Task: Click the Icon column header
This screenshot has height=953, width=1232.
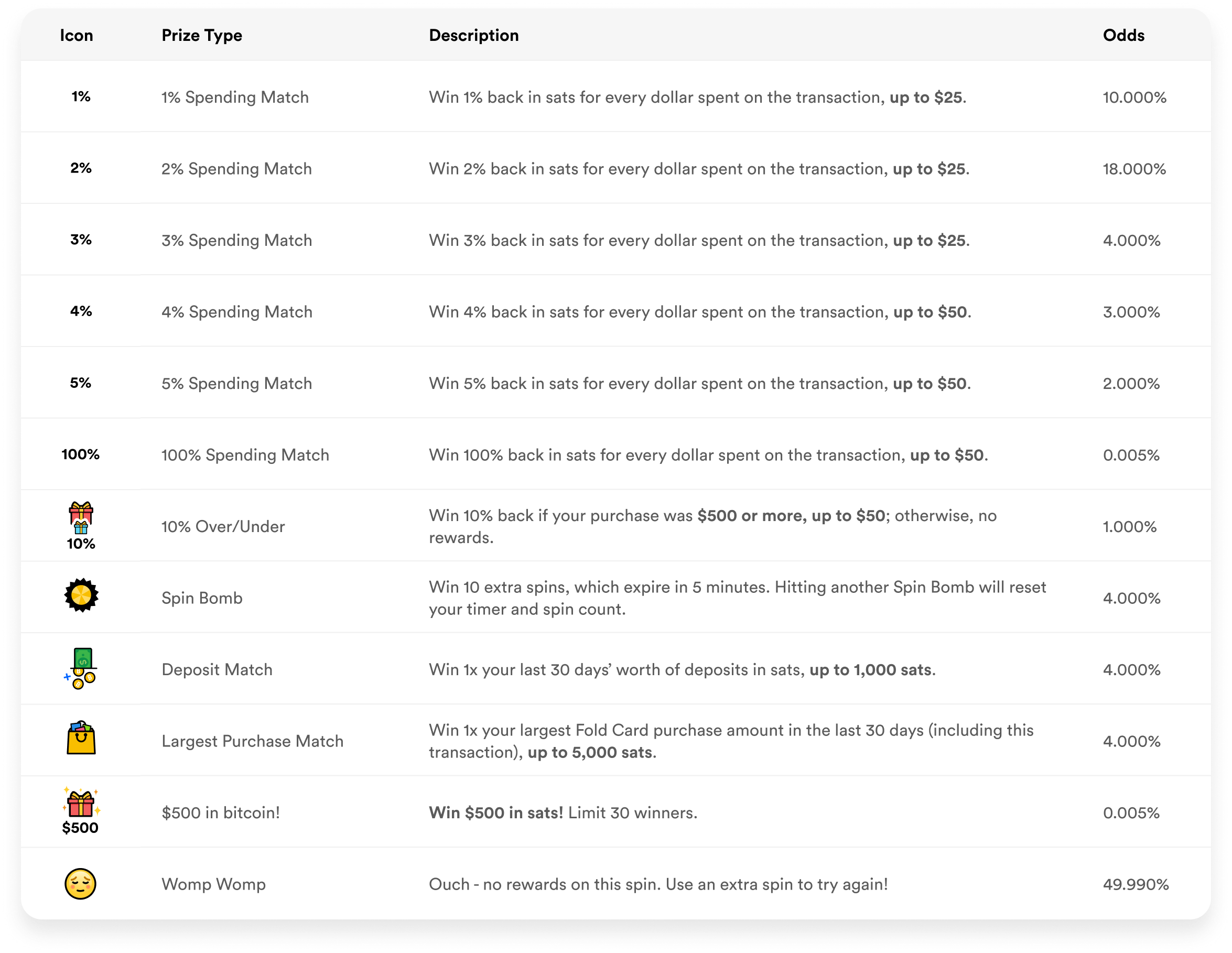Action: [76, 35]
